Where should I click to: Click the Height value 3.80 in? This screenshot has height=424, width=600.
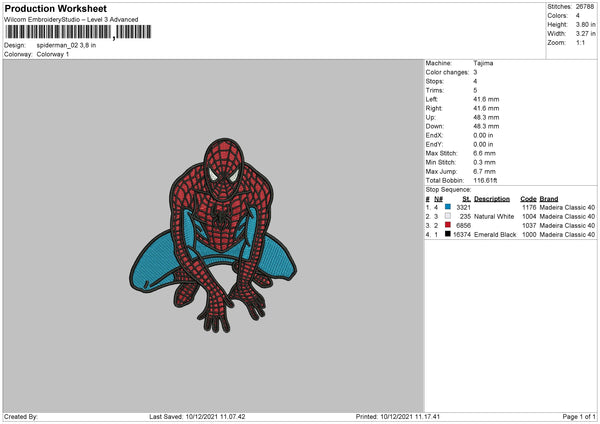pos(585,24)
